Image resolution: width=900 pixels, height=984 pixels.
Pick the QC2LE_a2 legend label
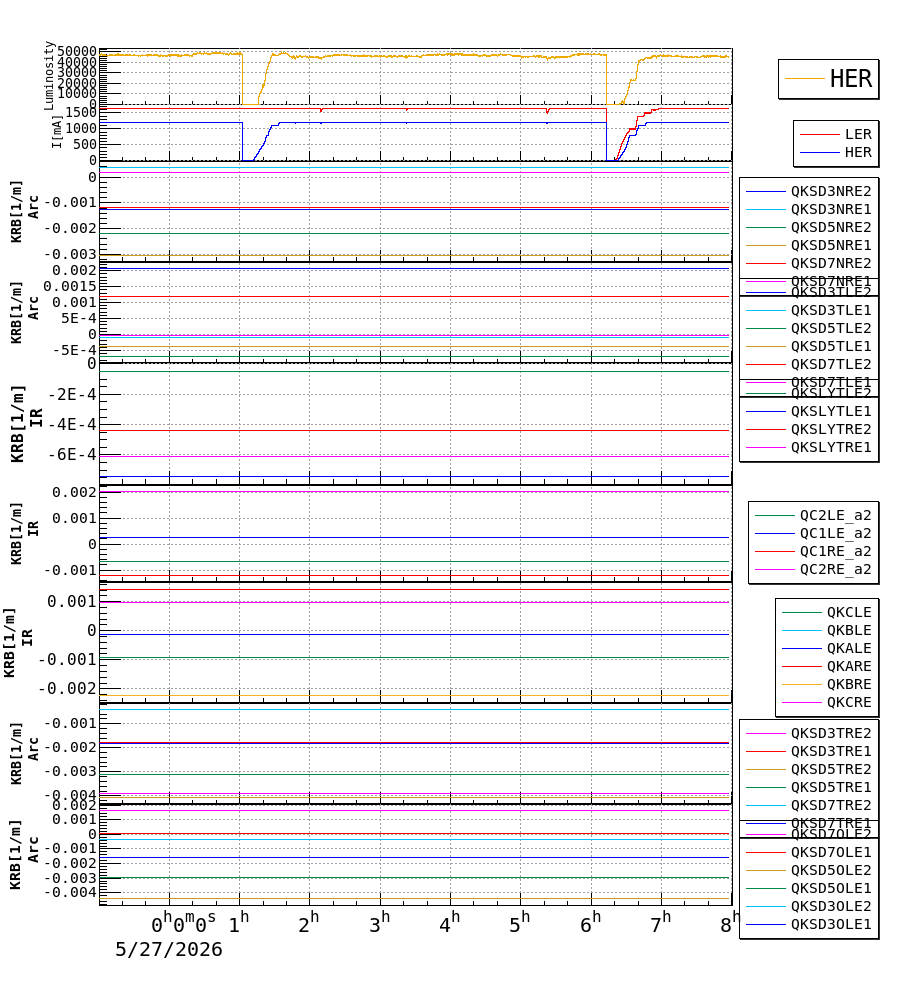coord(835,516)
